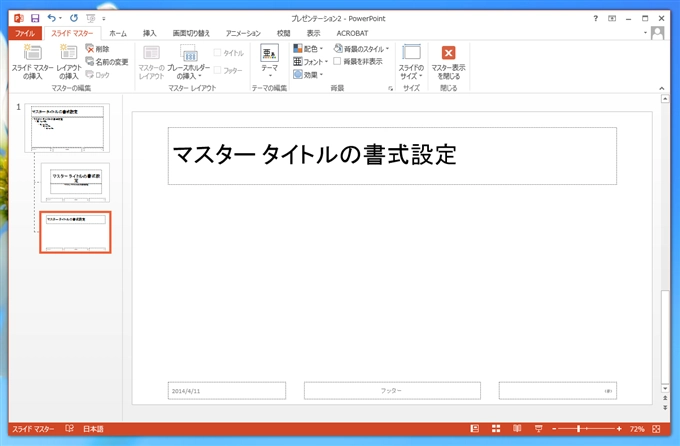Delete the selected layout
This screenshot has width=680, height=446.
97,49
